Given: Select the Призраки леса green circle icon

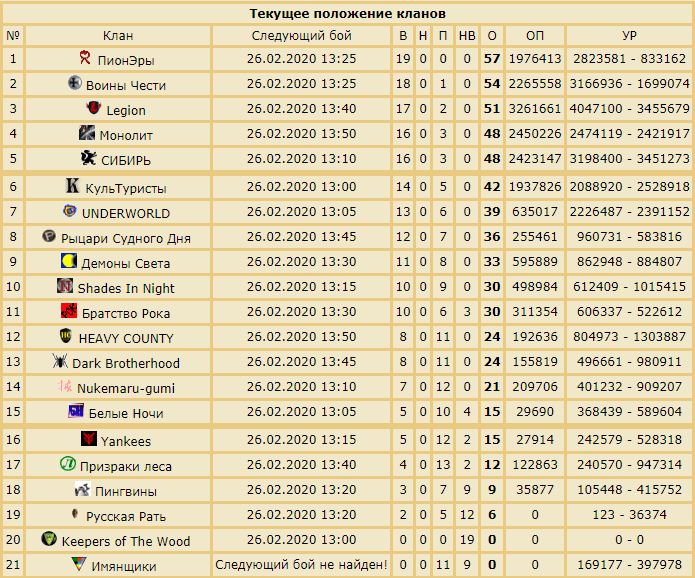Looking at the screenshot, I should coord(67,464).
